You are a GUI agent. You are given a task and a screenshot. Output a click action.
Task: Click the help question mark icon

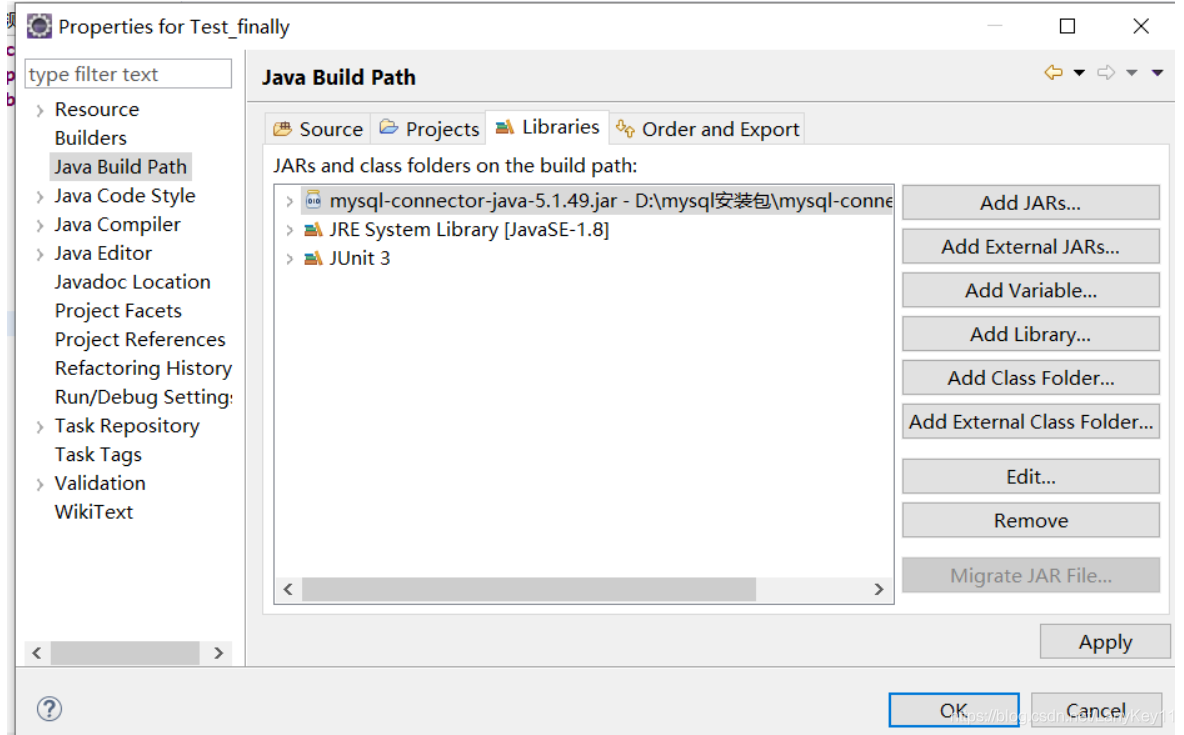tap(49, 709)
